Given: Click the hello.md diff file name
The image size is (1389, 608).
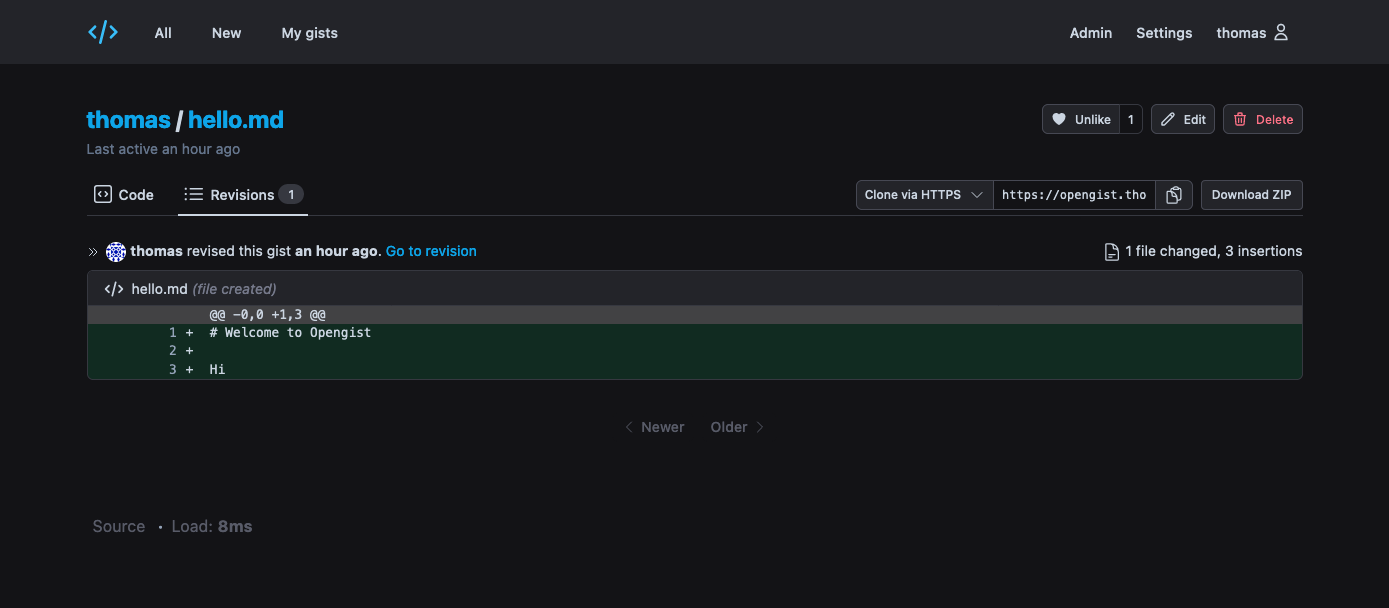Looking at the screenshot, I should [x=160, y=289].
